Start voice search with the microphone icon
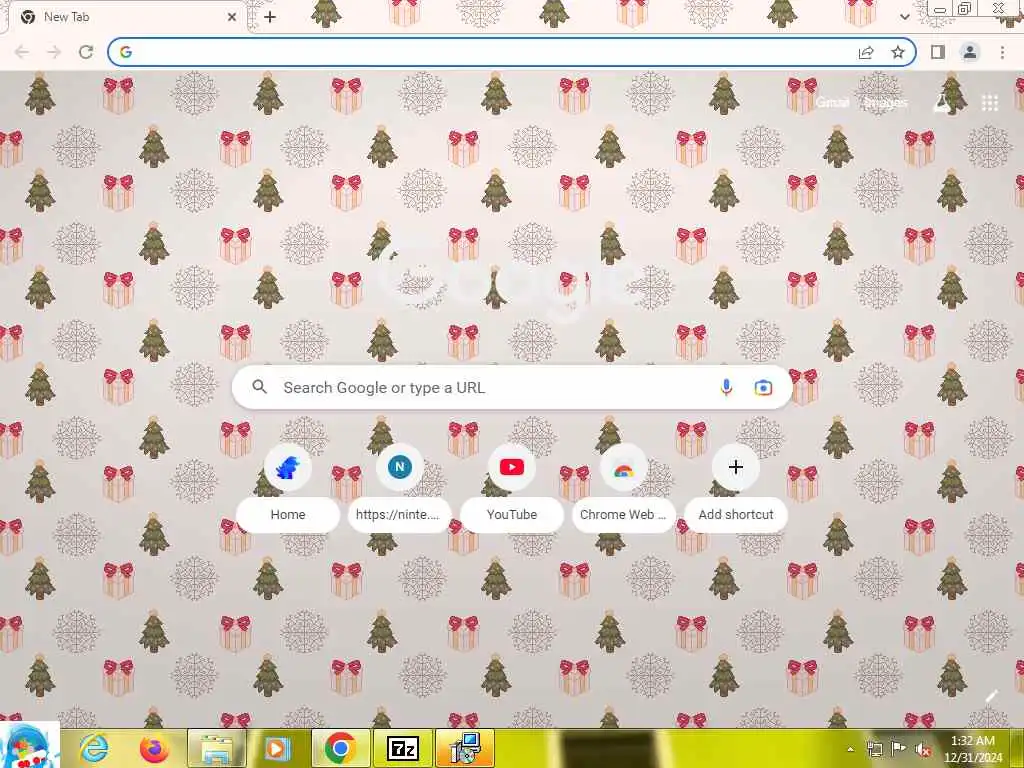The width and height of the screenshot is (1024, 768). pos(726,388)
